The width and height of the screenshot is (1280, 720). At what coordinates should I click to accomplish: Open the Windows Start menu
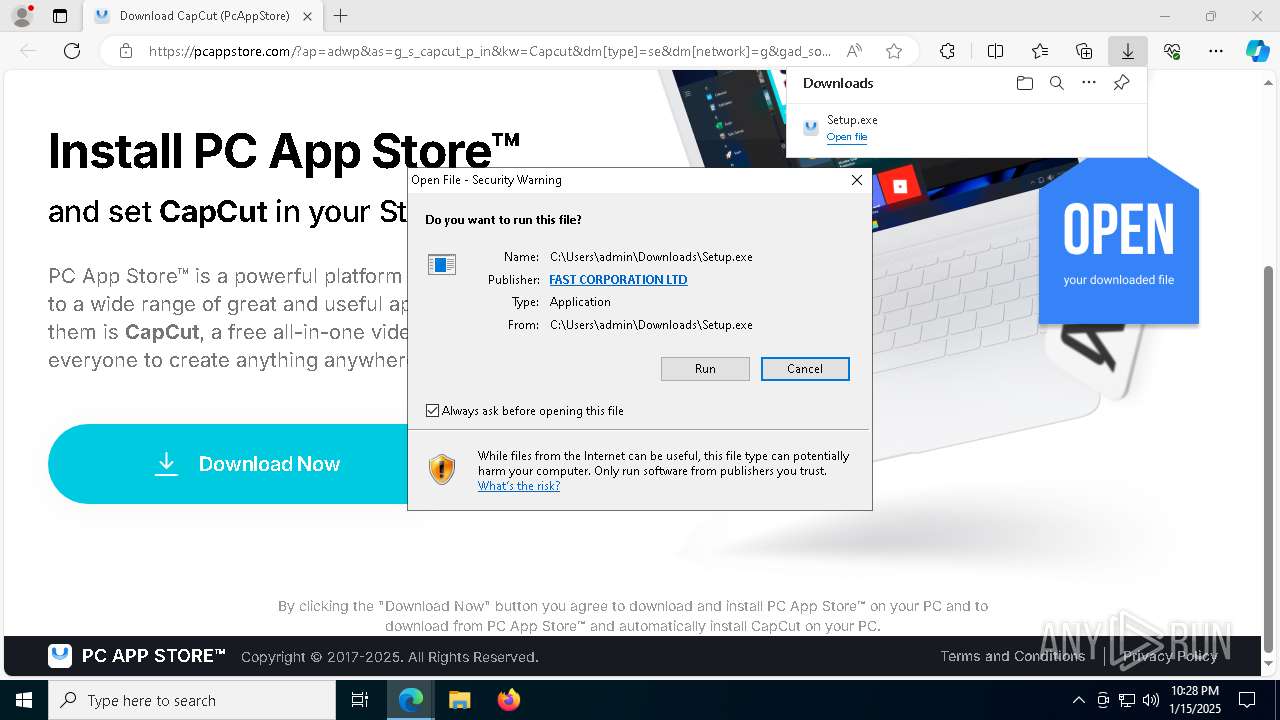24,700
